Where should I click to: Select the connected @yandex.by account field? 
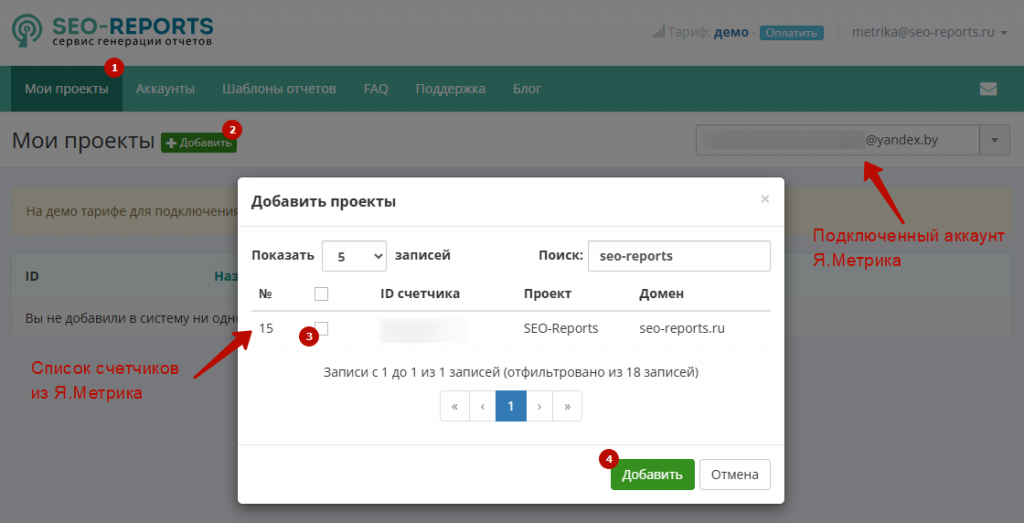pos(838,140)
